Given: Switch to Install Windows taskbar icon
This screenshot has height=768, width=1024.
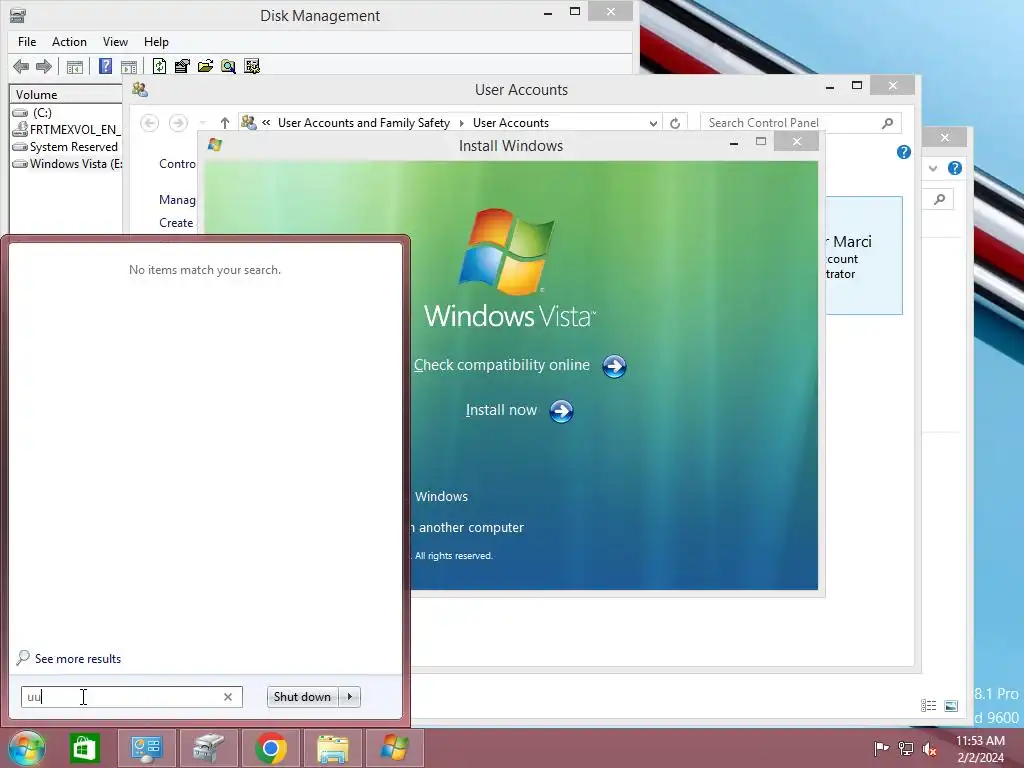Looking at the screenshot, I should 395,748.
